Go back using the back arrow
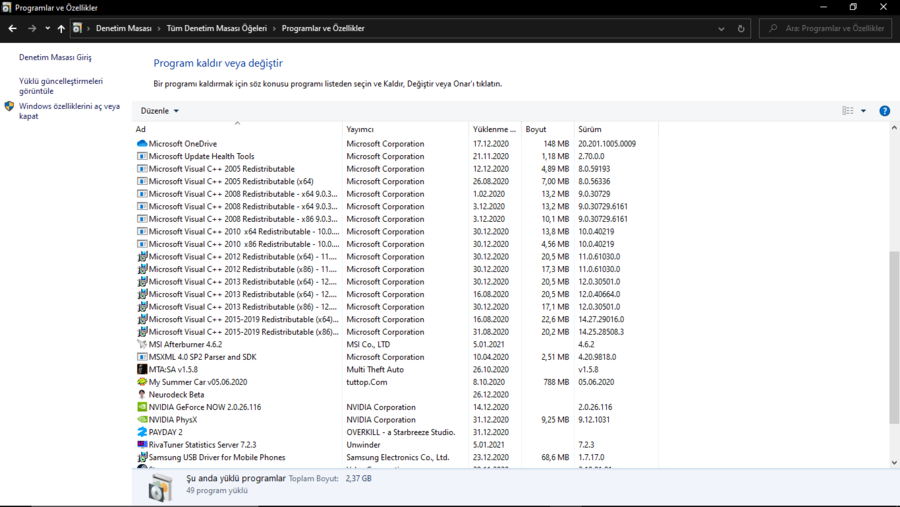900x507 pixels. tap(13, 29)
